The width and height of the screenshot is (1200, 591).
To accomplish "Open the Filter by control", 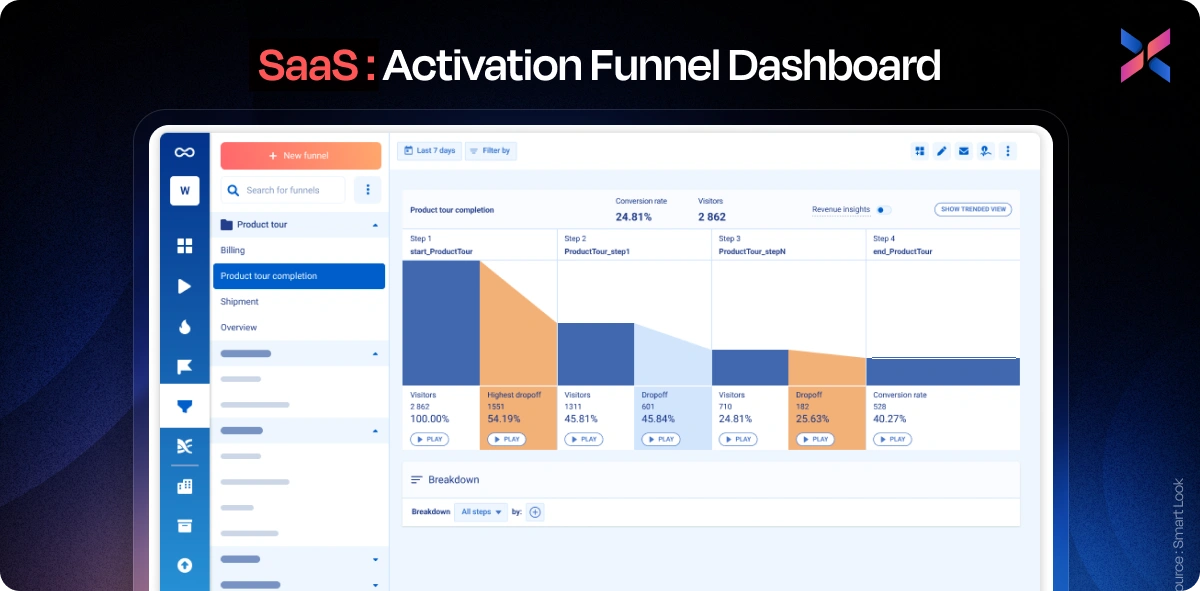I will pos(490,151).
